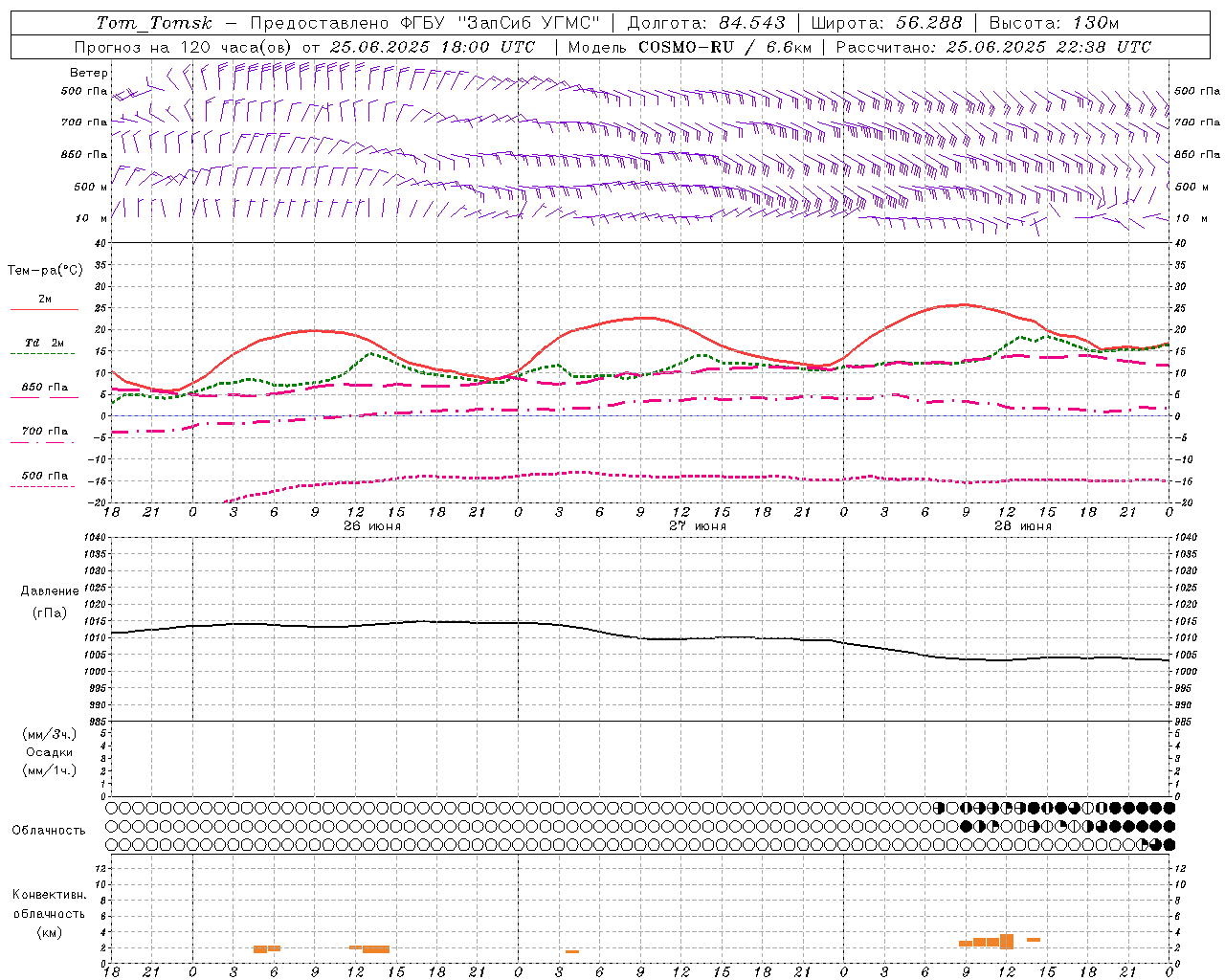
Task: Click the first half-filled cloud circle in top cloud row
Action: click(x=939, y=808)
